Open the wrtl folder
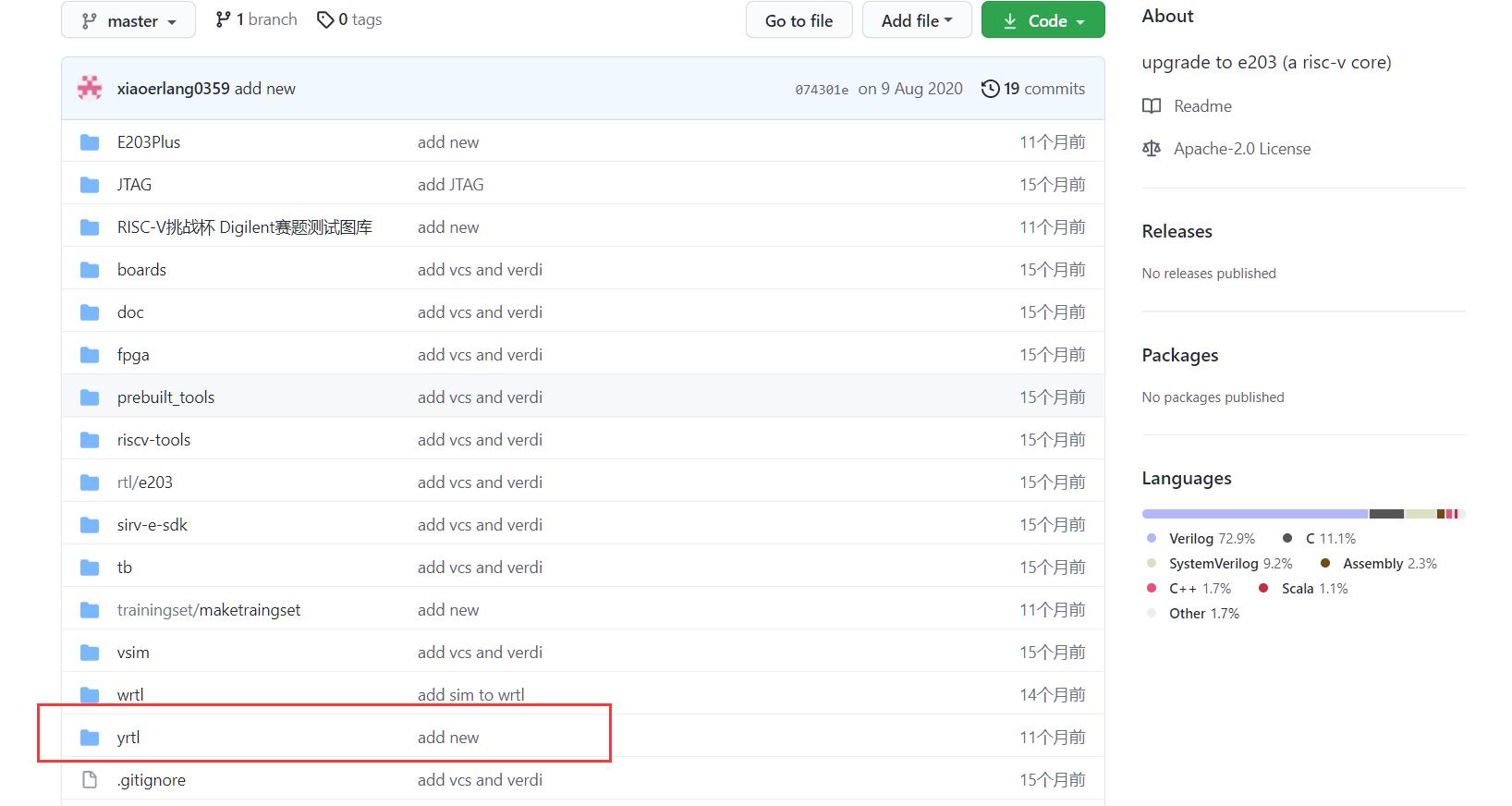 (130, 695)
